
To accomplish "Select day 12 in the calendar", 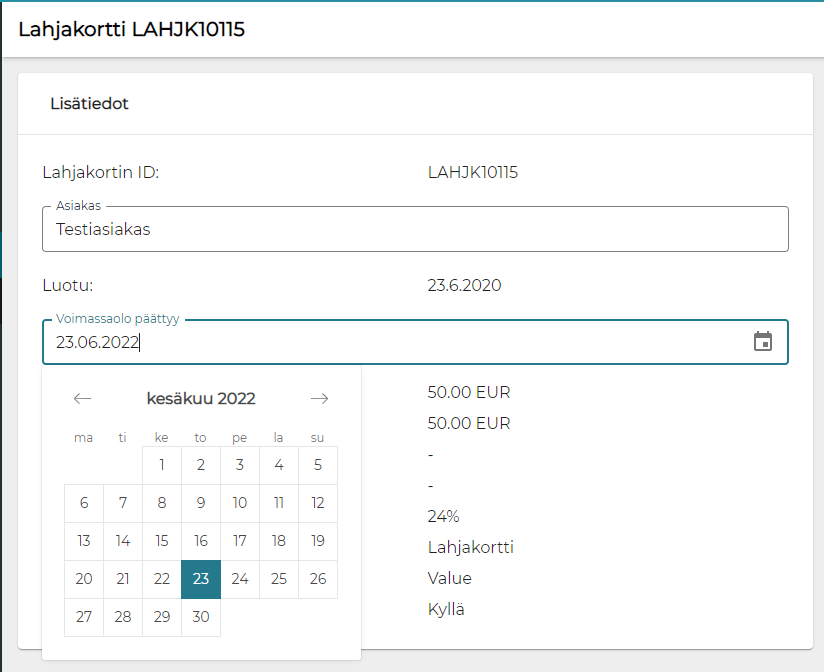I will (x=318, y=503).
